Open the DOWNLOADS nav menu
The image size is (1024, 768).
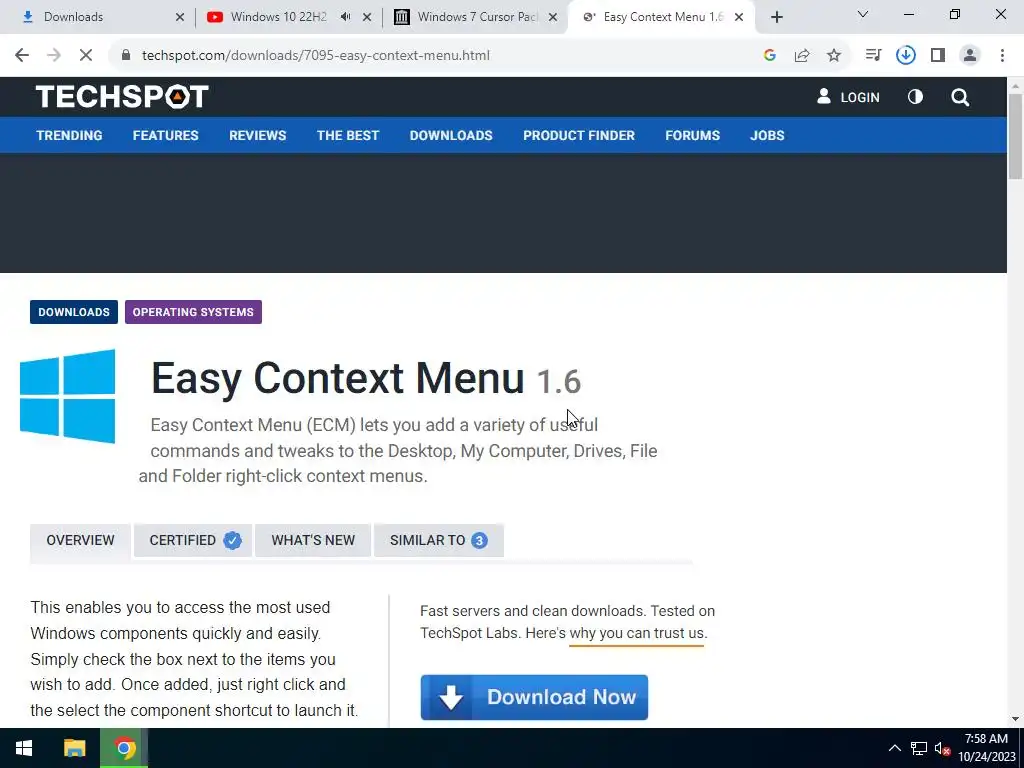pyautogui.click(x=451, y=135)
